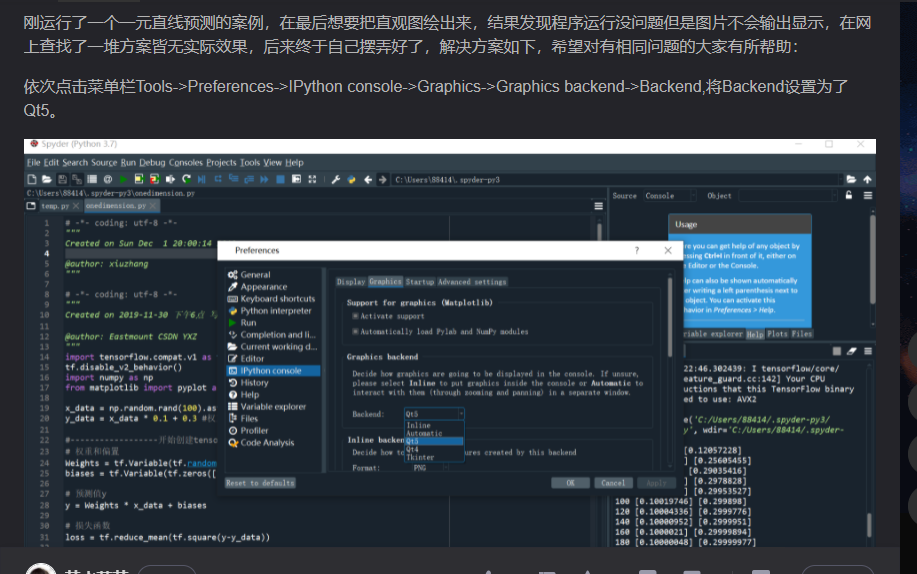Toggle the Help pane lock icon

849,195
